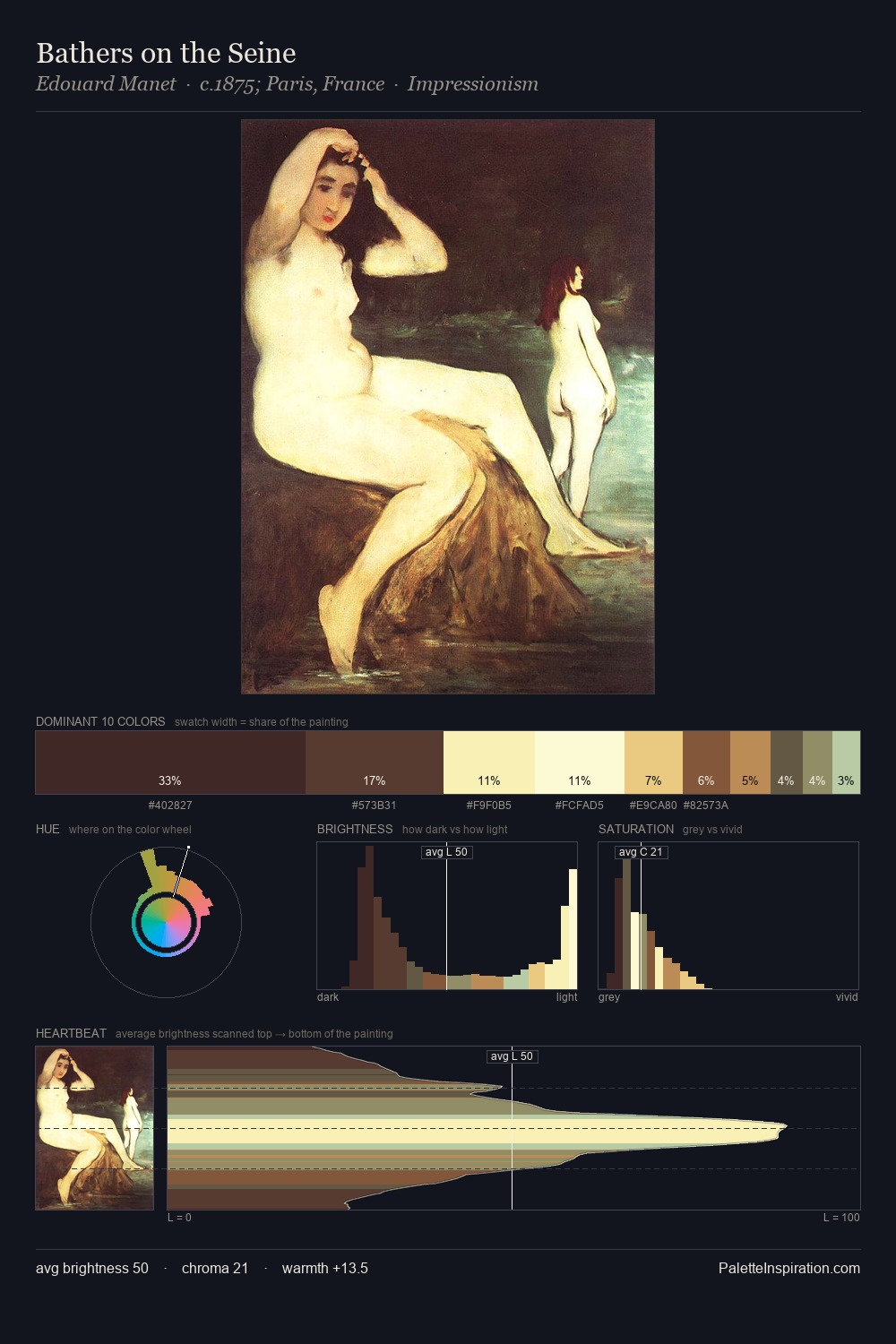The width and height of the screenshot is (896, 1344).
Task: Click the 'avg C 21' marker label
Action: coord(642,852)
